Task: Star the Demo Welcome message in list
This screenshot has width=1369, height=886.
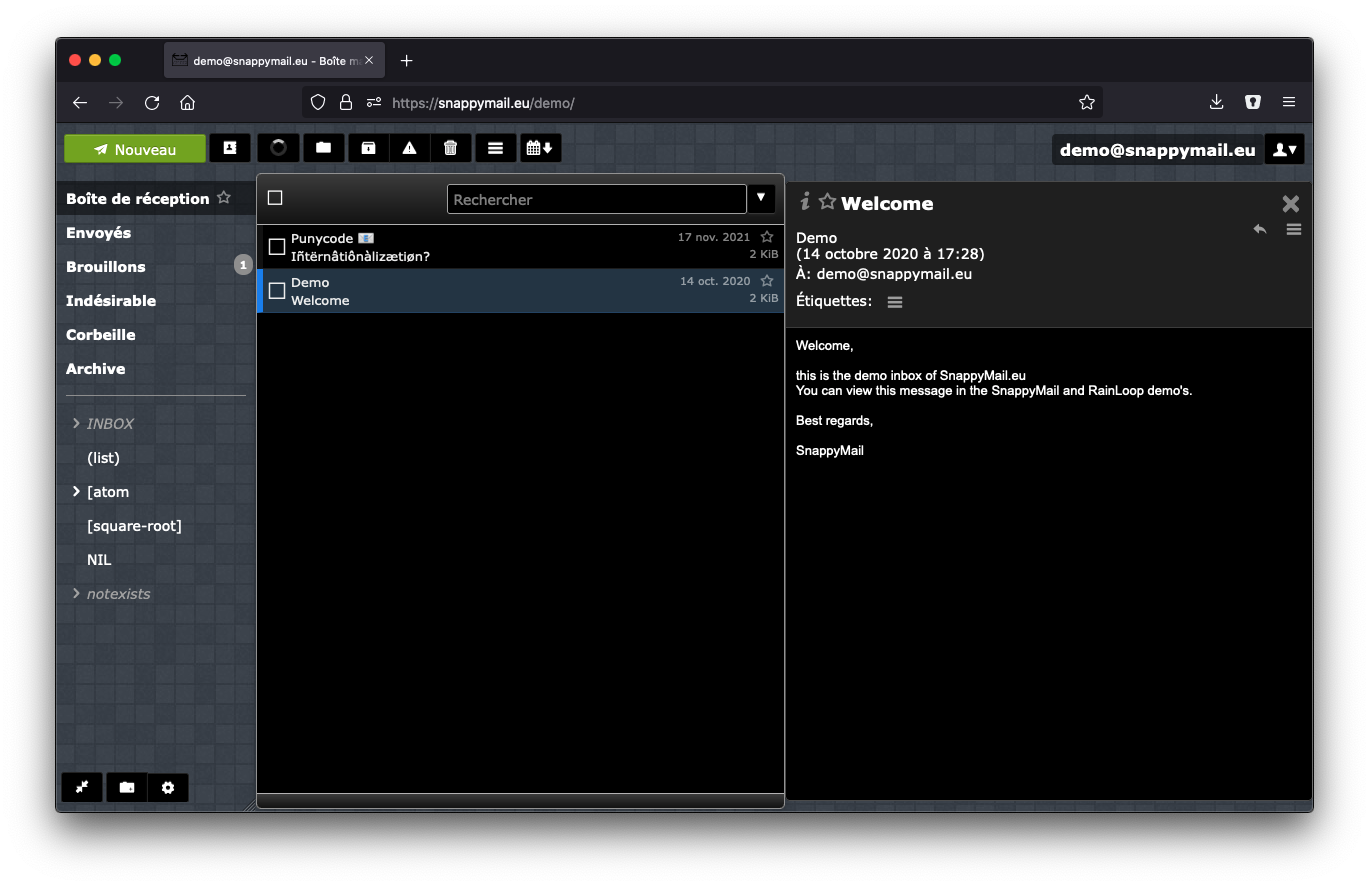Action: point(767,282)
